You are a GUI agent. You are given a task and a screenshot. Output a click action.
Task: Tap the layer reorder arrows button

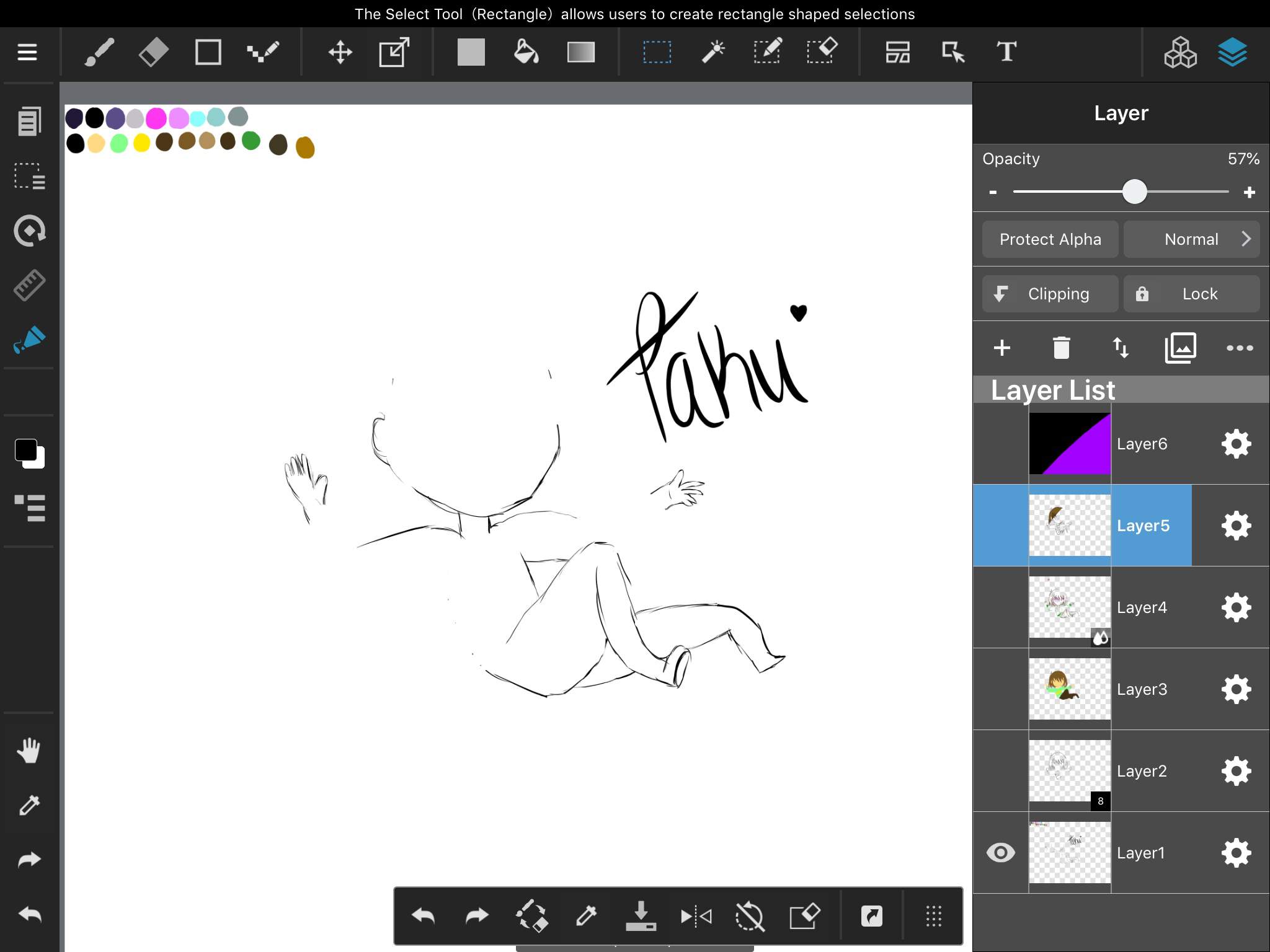pos(1121,348)
